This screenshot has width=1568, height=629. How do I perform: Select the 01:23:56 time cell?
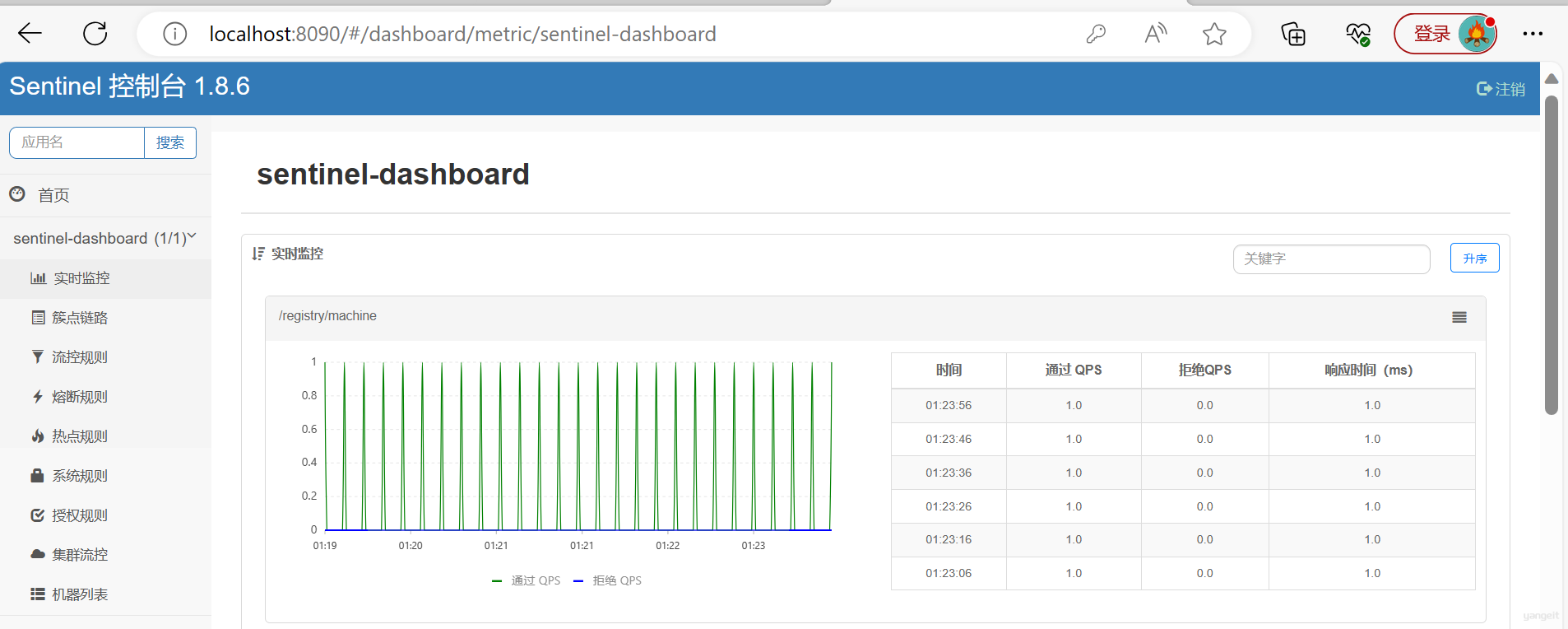coord(949,405)
